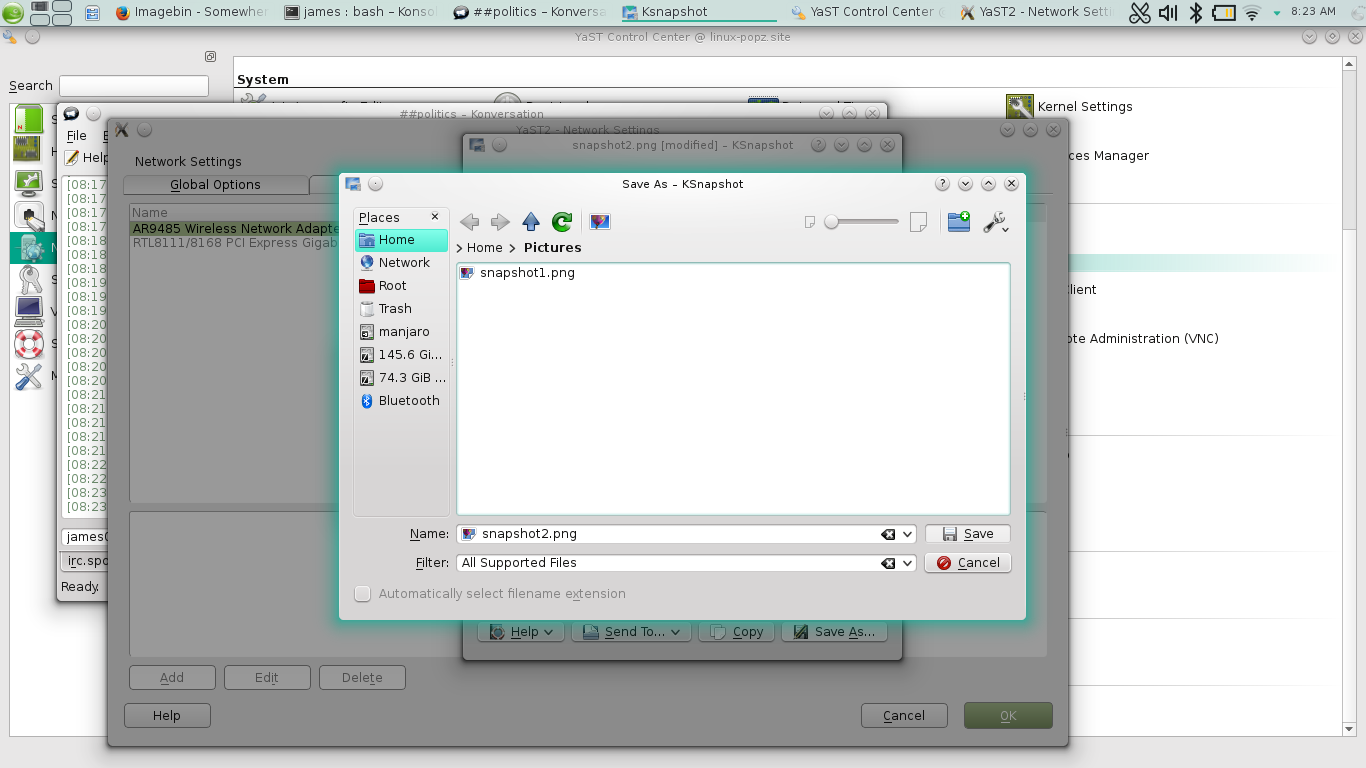Close the Places panel
The width and height of the screenshot is (1366, 768).
pyautogui.click(x=435, y=217)
